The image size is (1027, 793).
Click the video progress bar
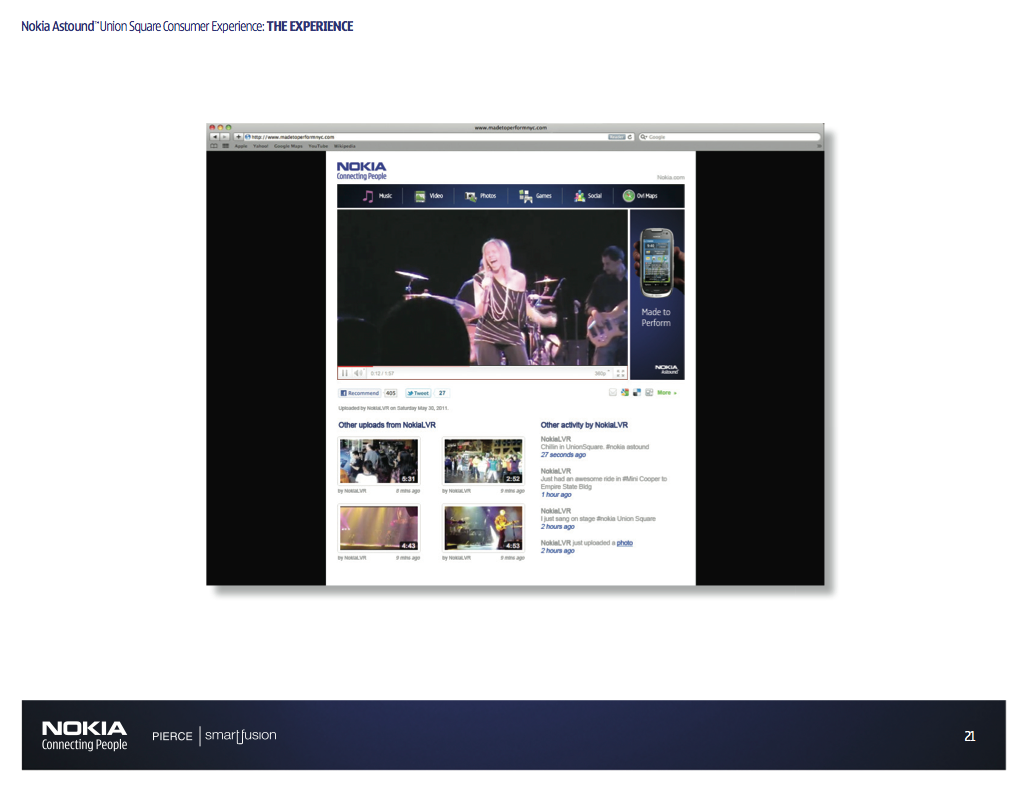click(482, 367)
